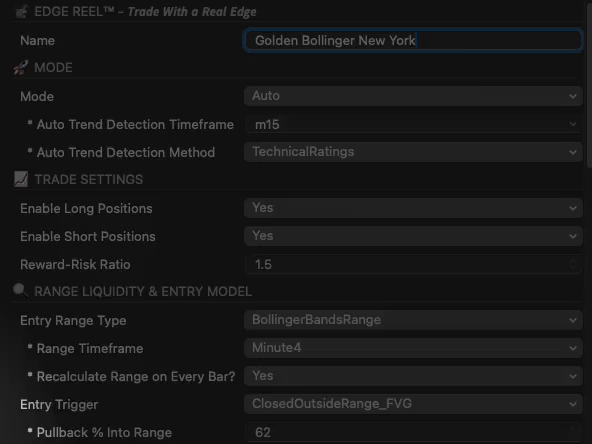Open Entry Range Type dropdown

pos(413,320)
